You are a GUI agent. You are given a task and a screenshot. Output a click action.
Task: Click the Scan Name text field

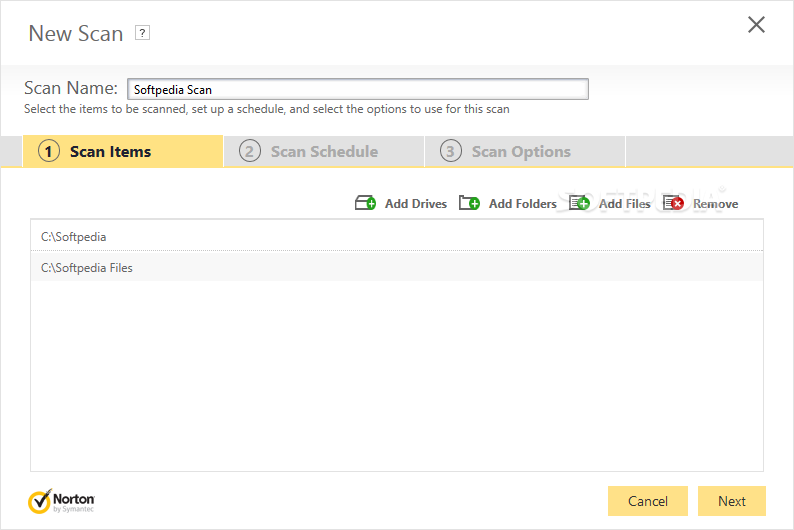click(358, 90)
